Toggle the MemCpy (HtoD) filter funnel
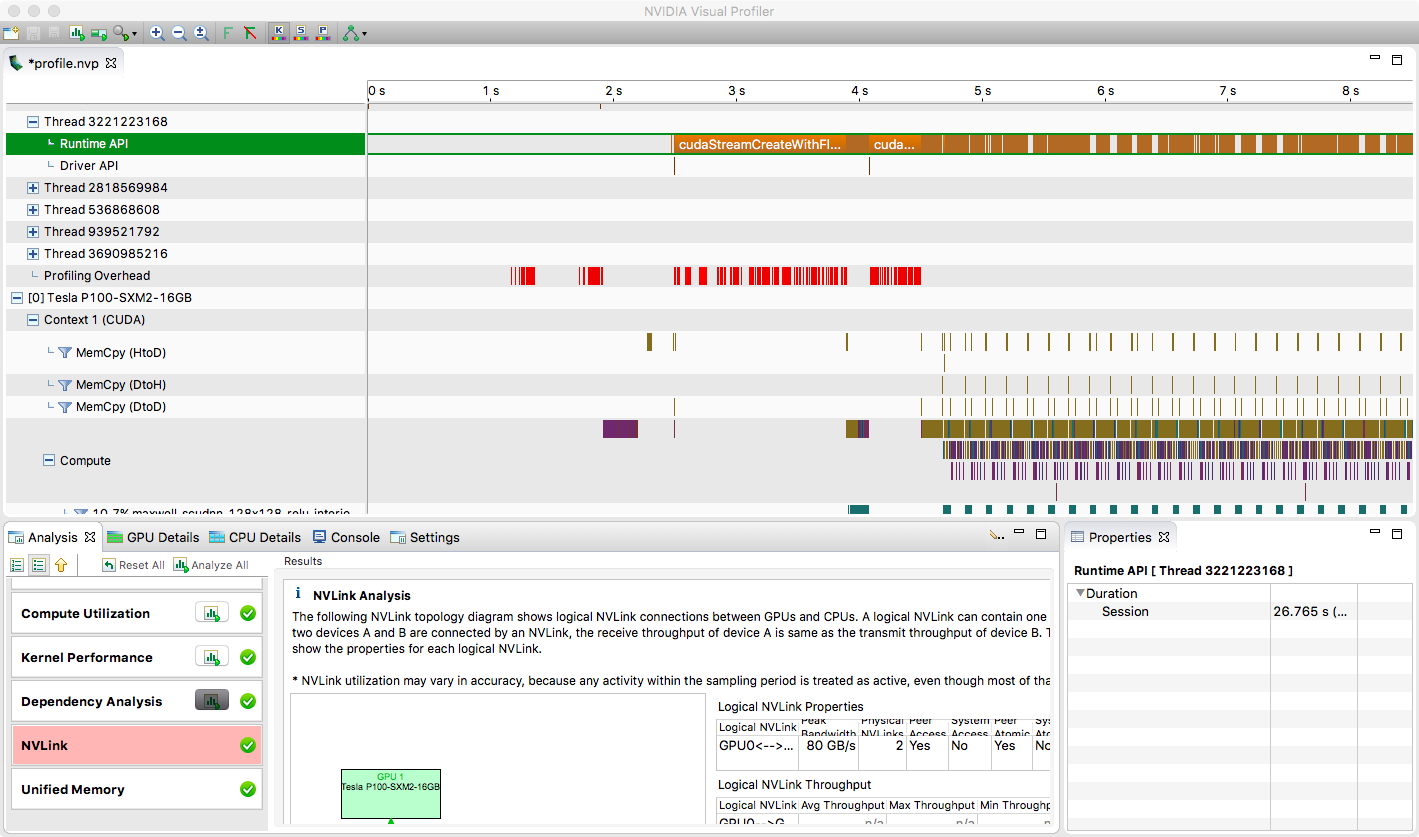This screenshot has height=837, width=1419. click(65, 352)
